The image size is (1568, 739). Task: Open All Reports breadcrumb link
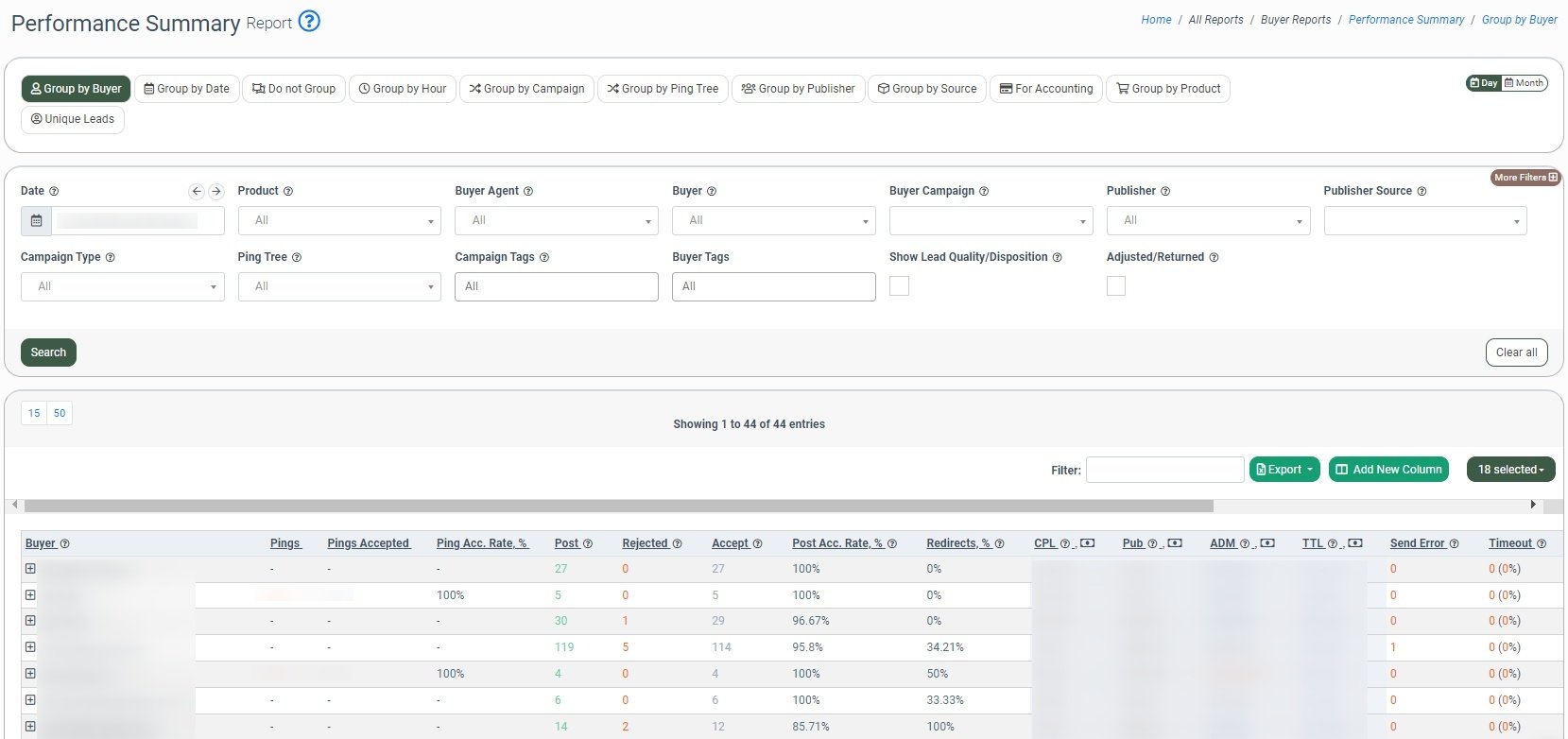[1215, 20]
